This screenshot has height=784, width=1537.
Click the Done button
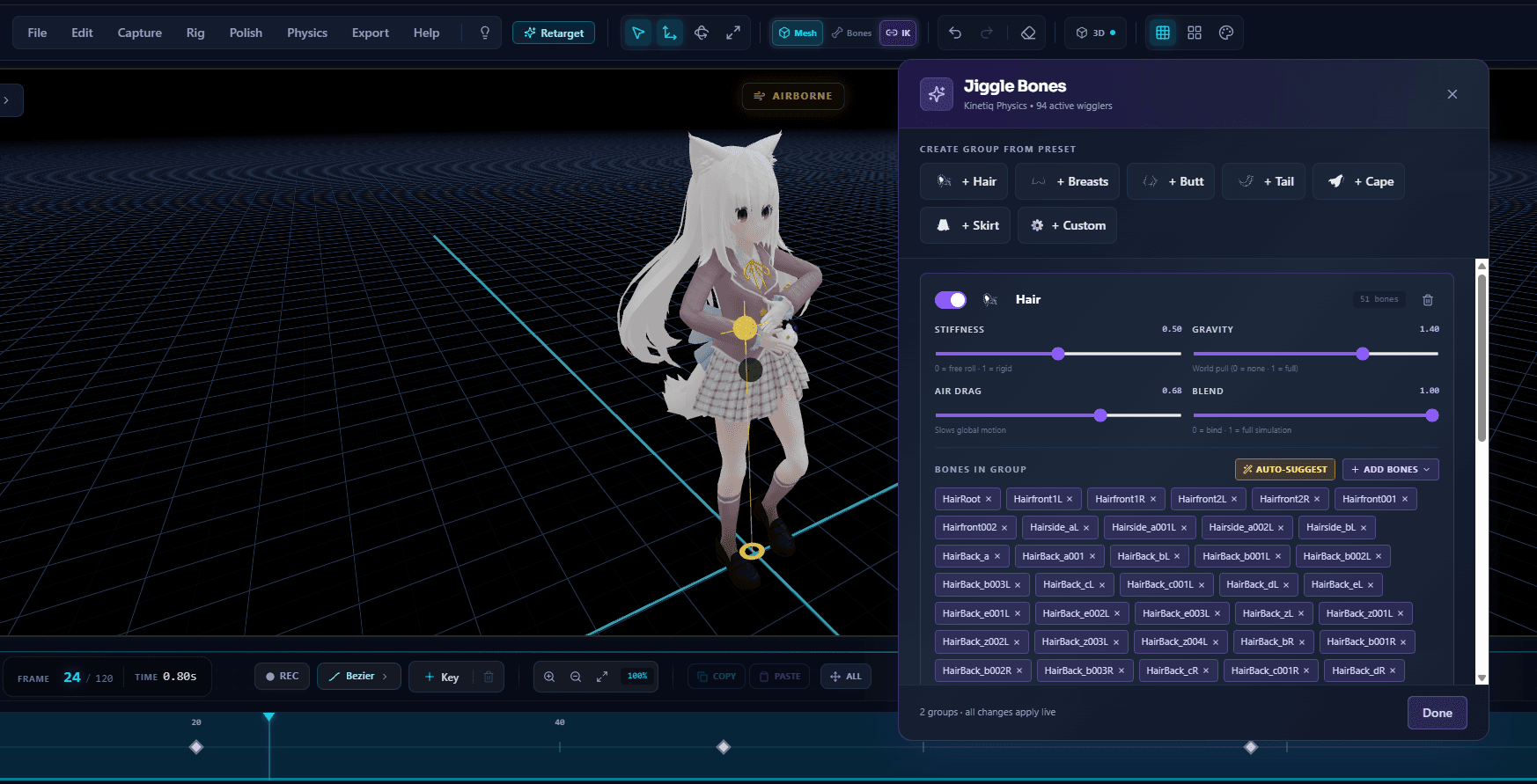1437,713
